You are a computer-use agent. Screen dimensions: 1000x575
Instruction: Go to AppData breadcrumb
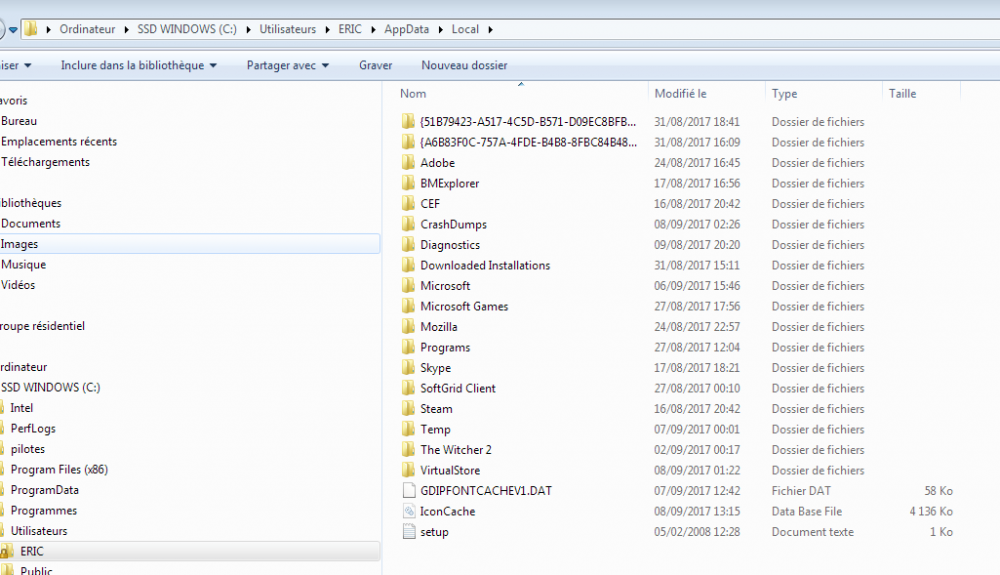point(406,29)
